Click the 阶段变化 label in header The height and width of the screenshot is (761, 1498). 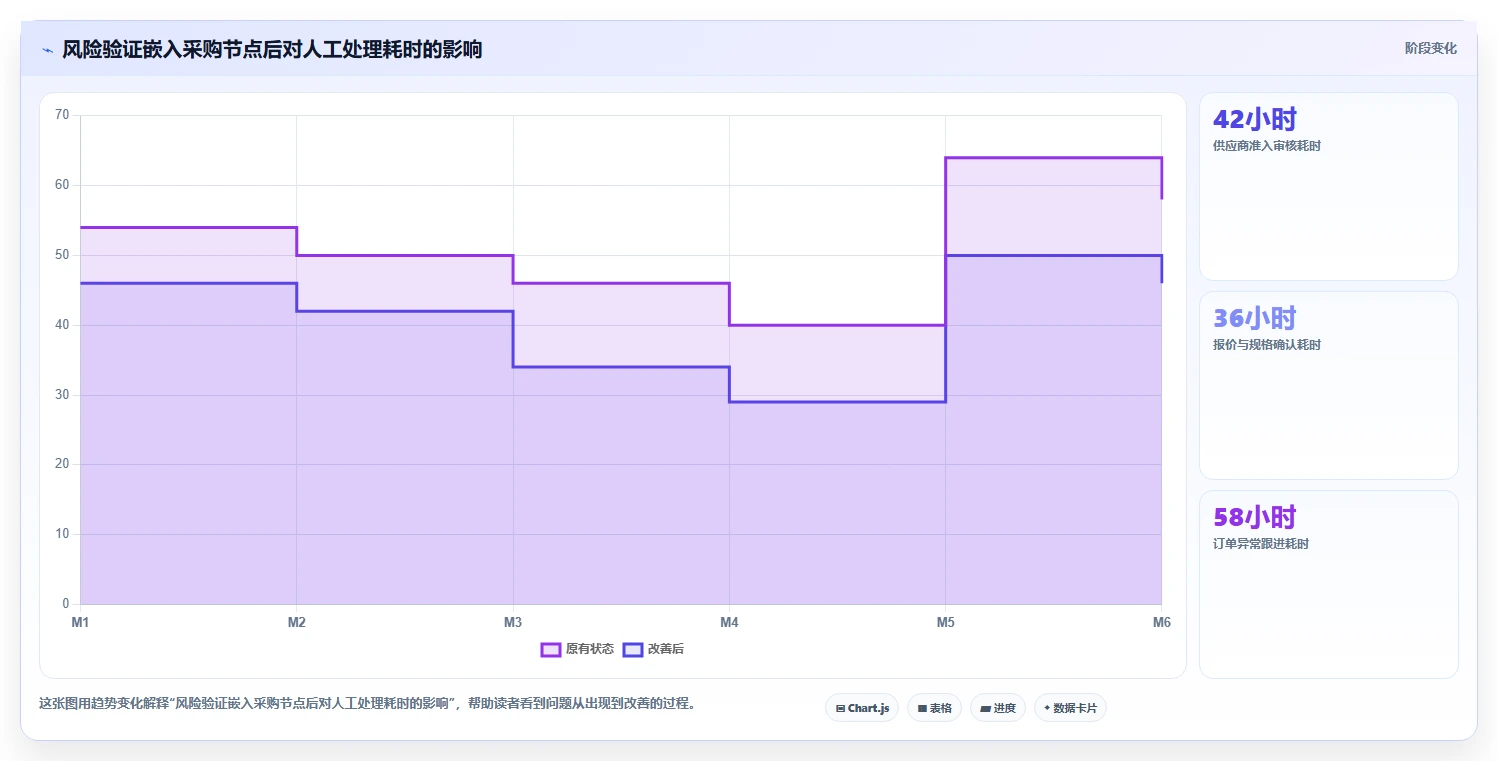1431,48
